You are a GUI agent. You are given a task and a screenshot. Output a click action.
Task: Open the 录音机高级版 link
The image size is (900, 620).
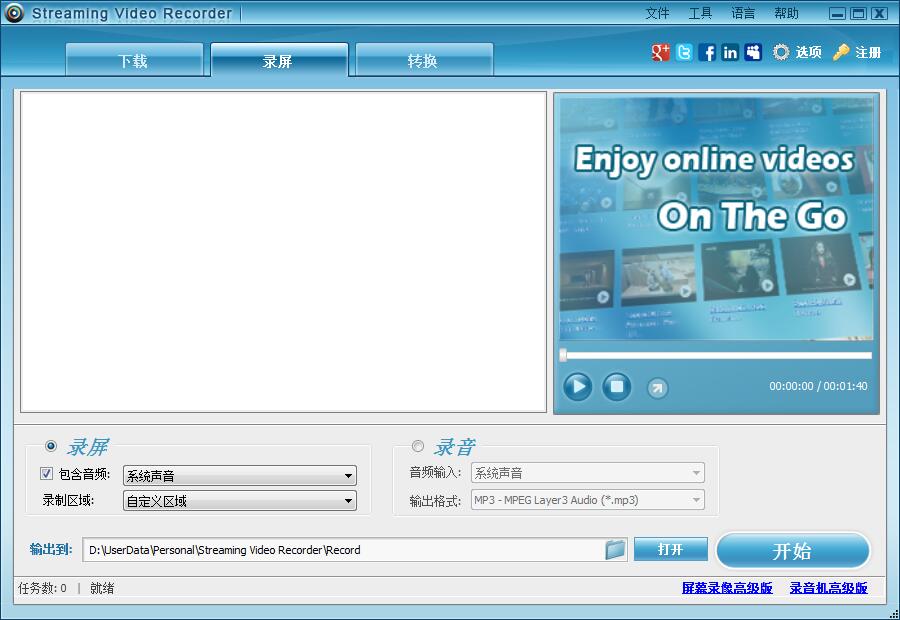(828, 588)
